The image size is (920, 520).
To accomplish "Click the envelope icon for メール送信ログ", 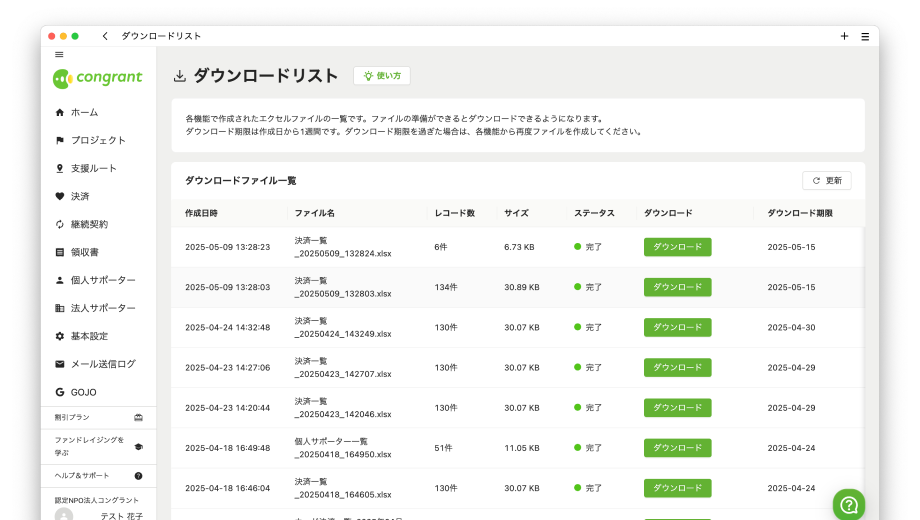I will click(59, 364).
